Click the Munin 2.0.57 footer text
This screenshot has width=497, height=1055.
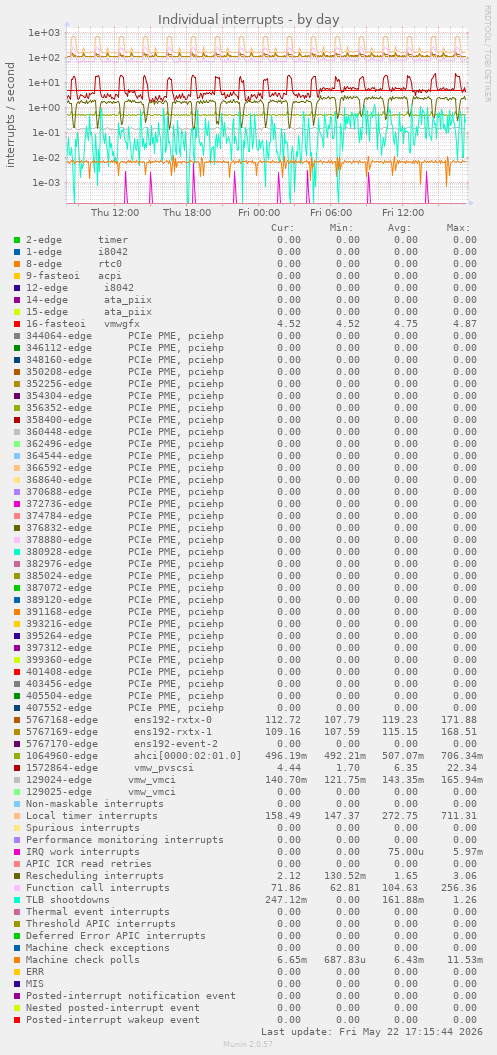pyautogui.click(x=248, y=1044)
